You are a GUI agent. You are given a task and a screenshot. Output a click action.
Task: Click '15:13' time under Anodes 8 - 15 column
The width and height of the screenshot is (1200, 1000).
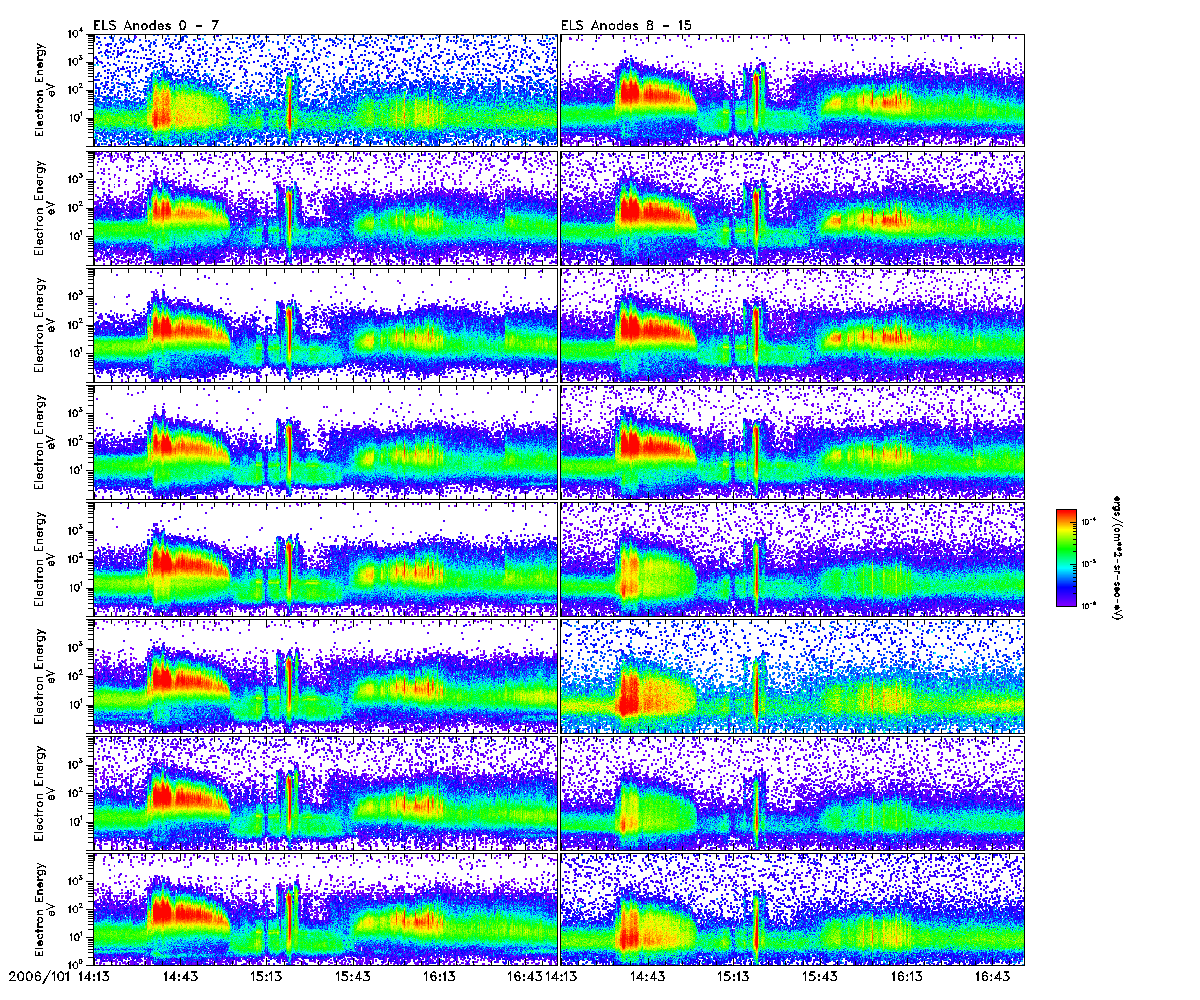point(734,977)
